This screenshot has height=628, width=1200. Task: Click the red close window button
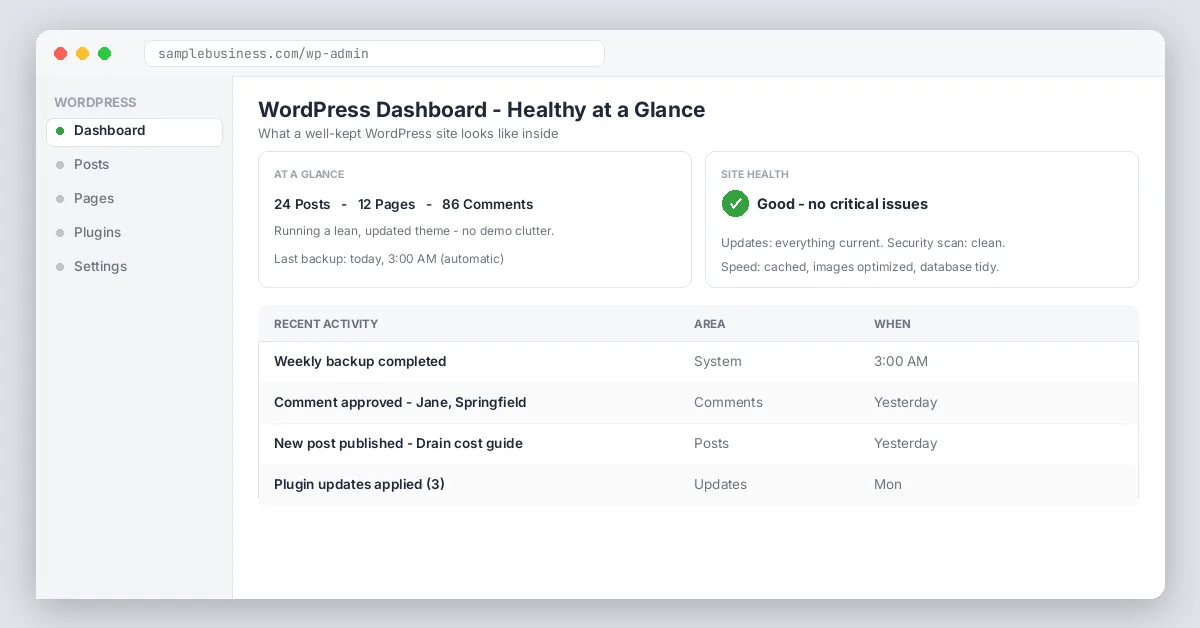[x=61, y=54]
